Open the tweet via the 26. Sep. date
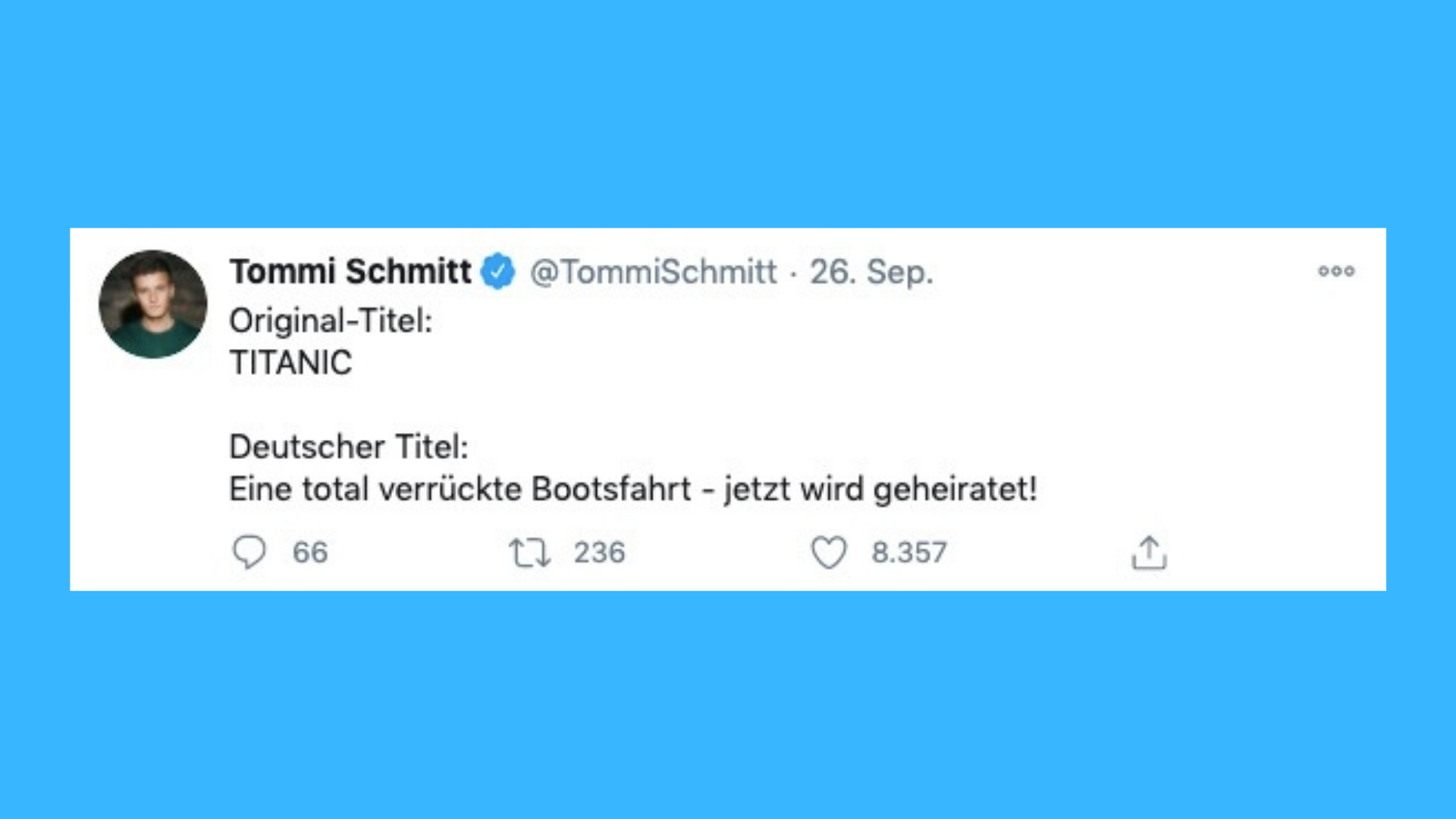The width and height of the screenshot is (1456, 819). click(871, 272)
